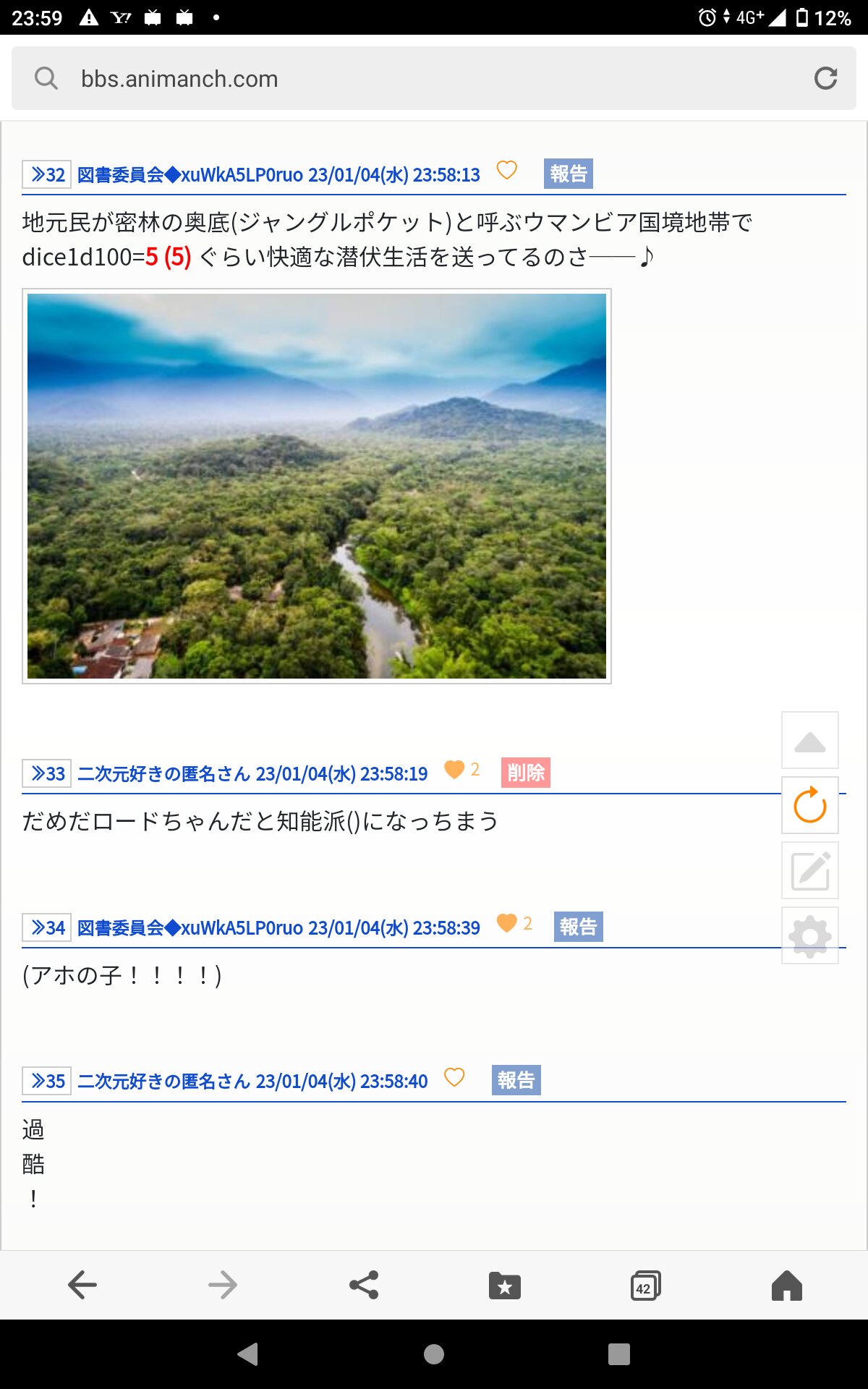Open bookmarks star folder icon
Viewport: 868px width, 1389px height.
point(505,1285)
